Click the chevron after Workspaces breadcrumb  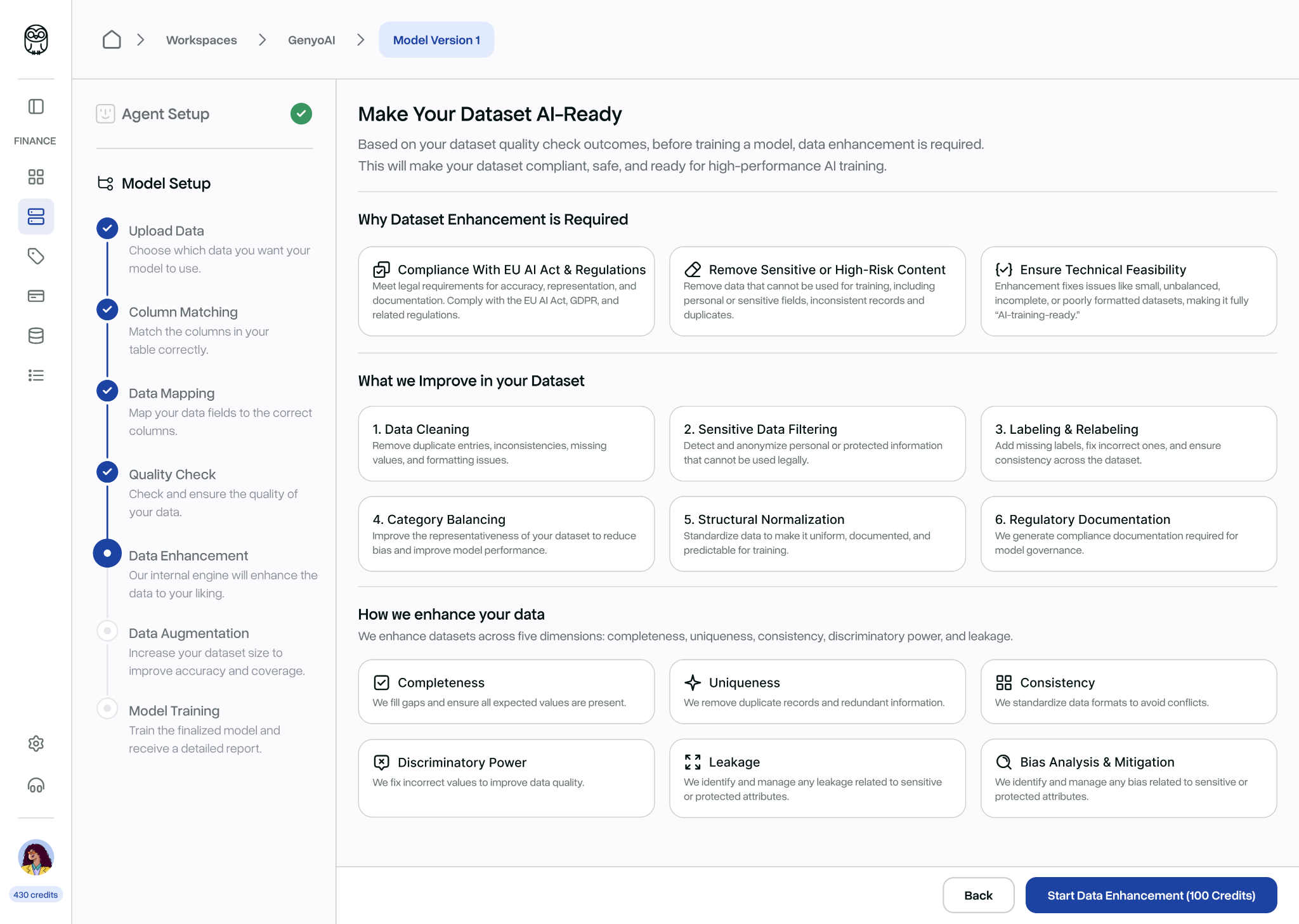pyautogui.click(x=263, y=40)
